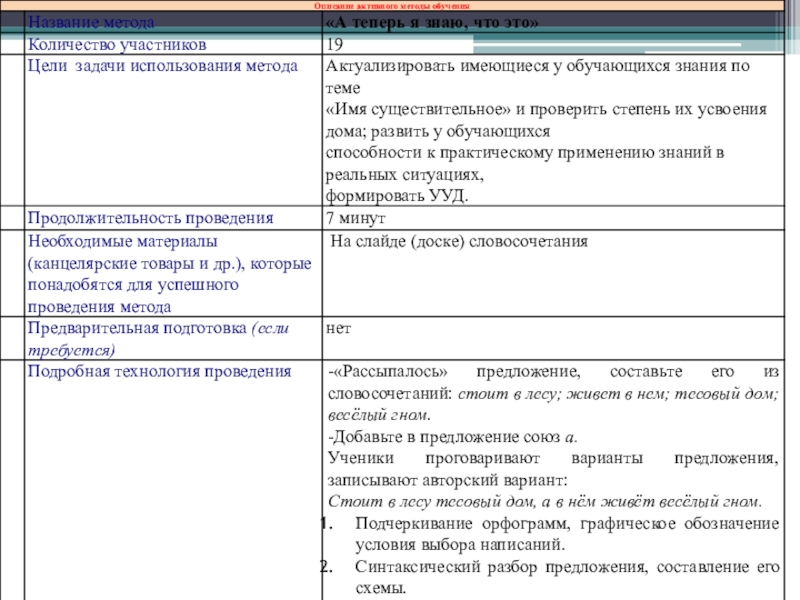Select list item 2 "Синтаксический разбор предложения"

tap(565, 567)
